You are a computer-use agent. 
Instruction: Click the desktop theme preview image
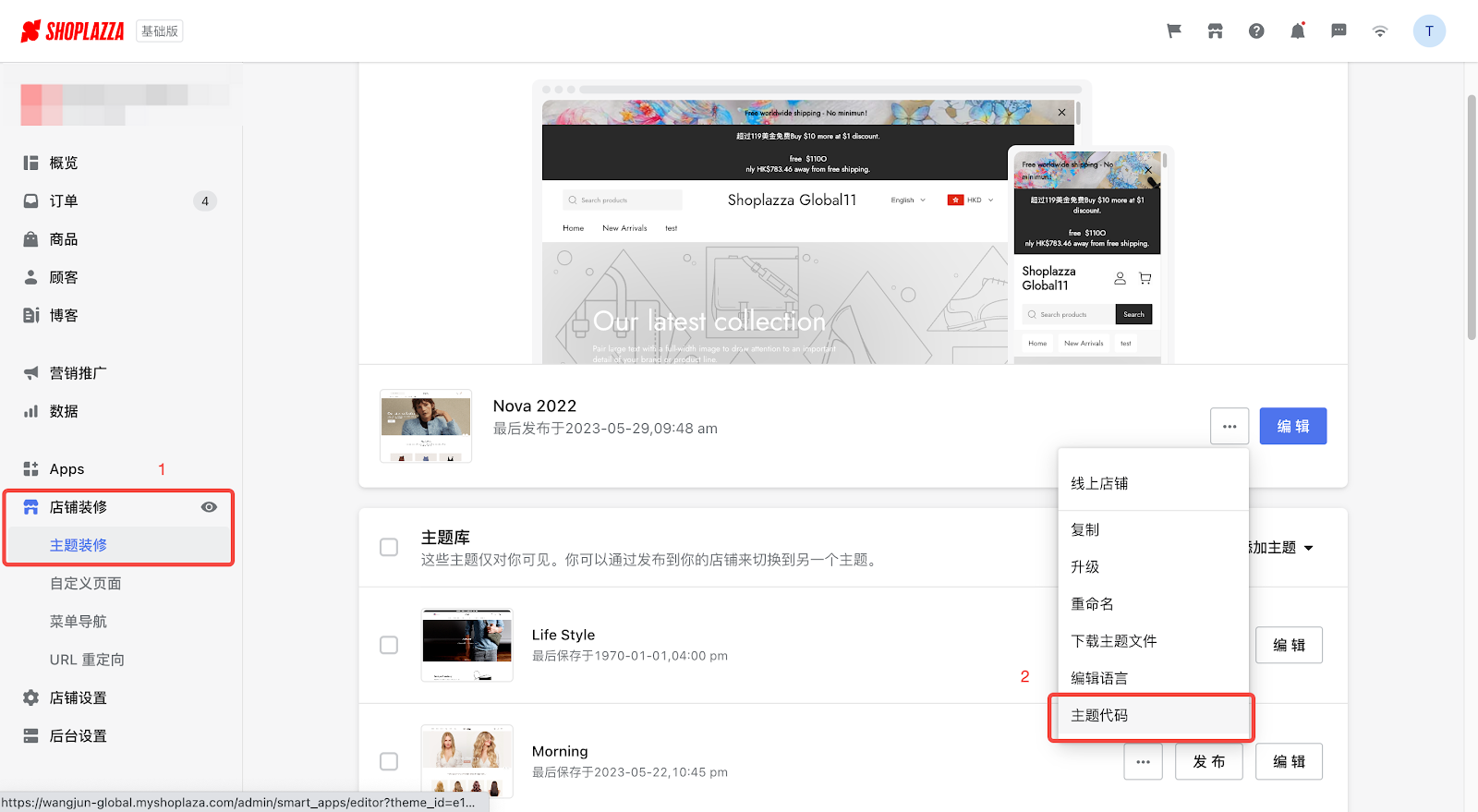point(774,231)
